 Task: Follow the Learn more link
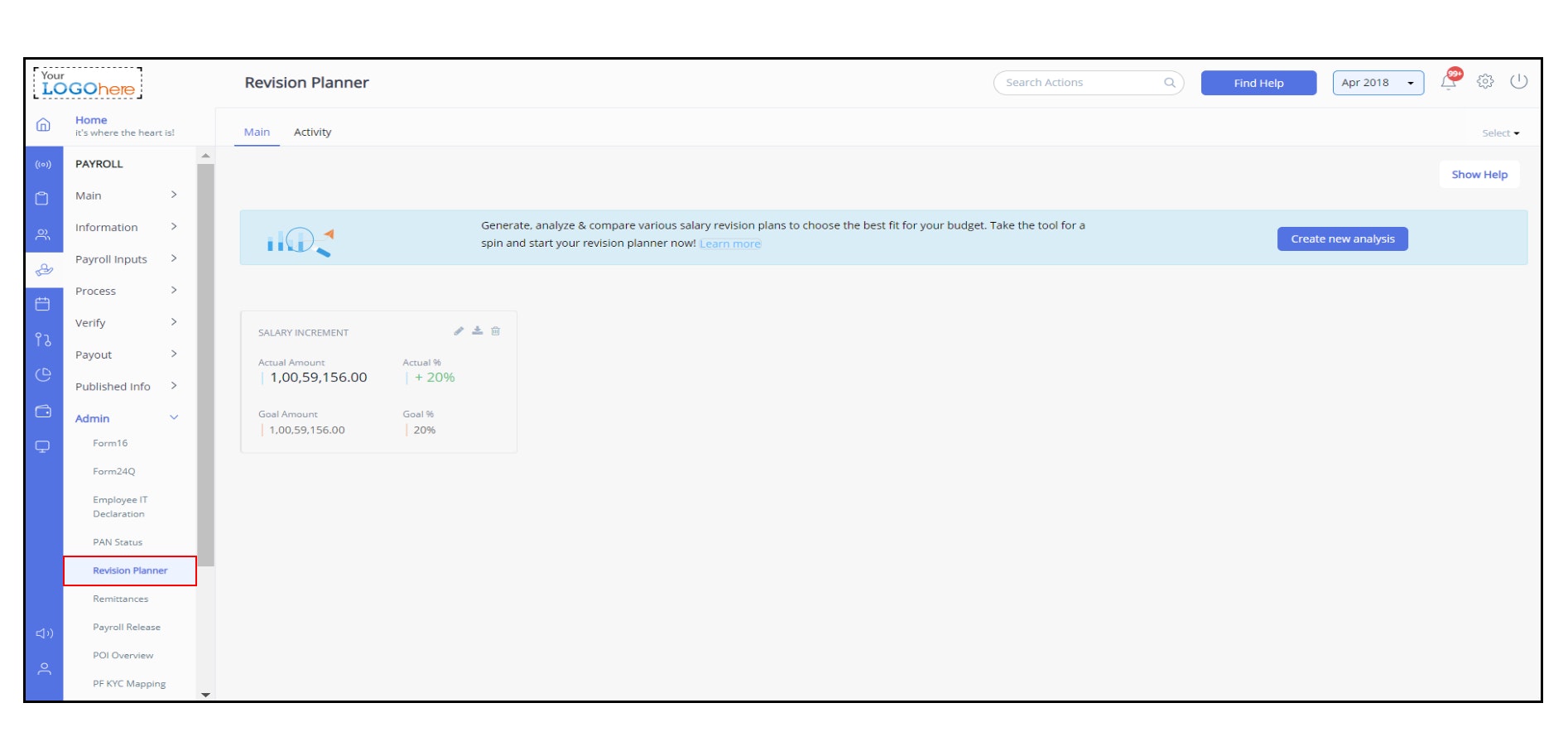pyautogui.click(x=730, y=243)
